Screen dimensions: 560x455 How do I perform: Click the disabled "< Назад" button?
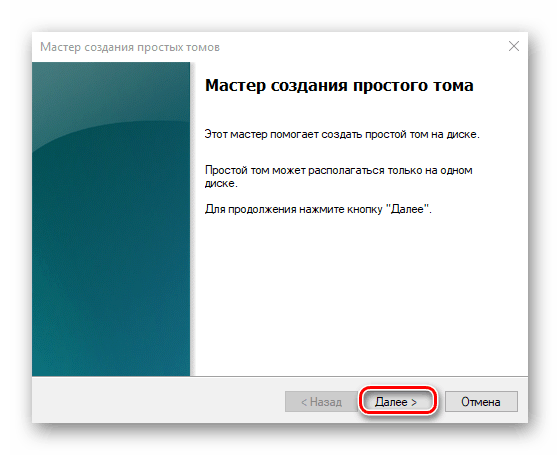point(321,402)
